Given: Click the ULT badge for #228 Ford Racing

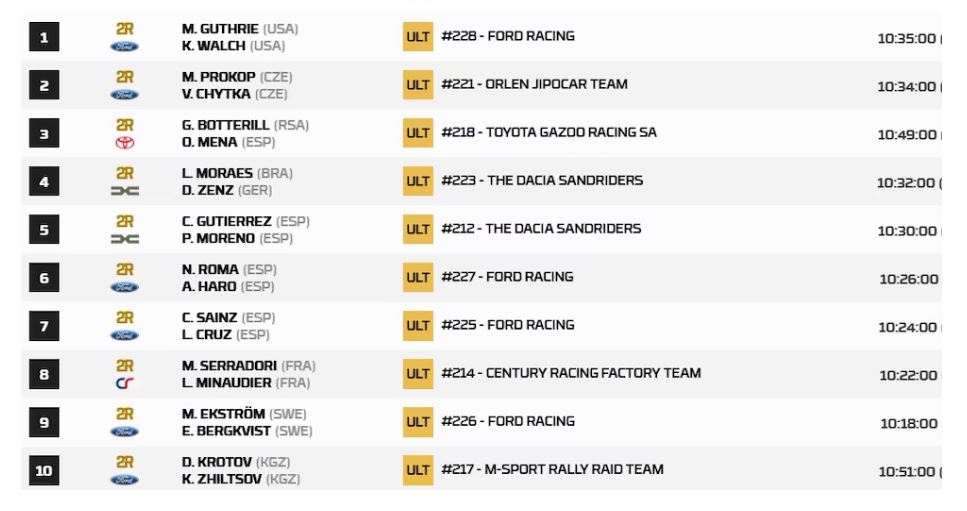Looking at the screenshot, I should point(418,37).
